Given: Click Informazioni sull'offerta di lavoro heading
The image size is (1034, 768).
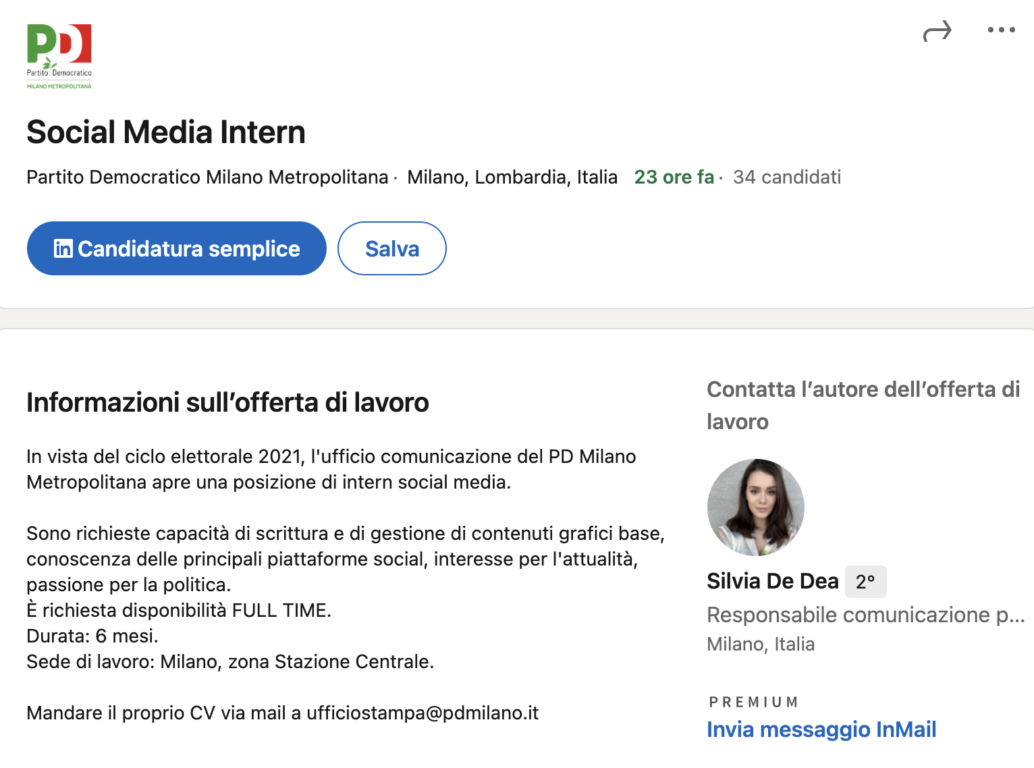Looking at the screenshot, I should [x=228, y=403].
